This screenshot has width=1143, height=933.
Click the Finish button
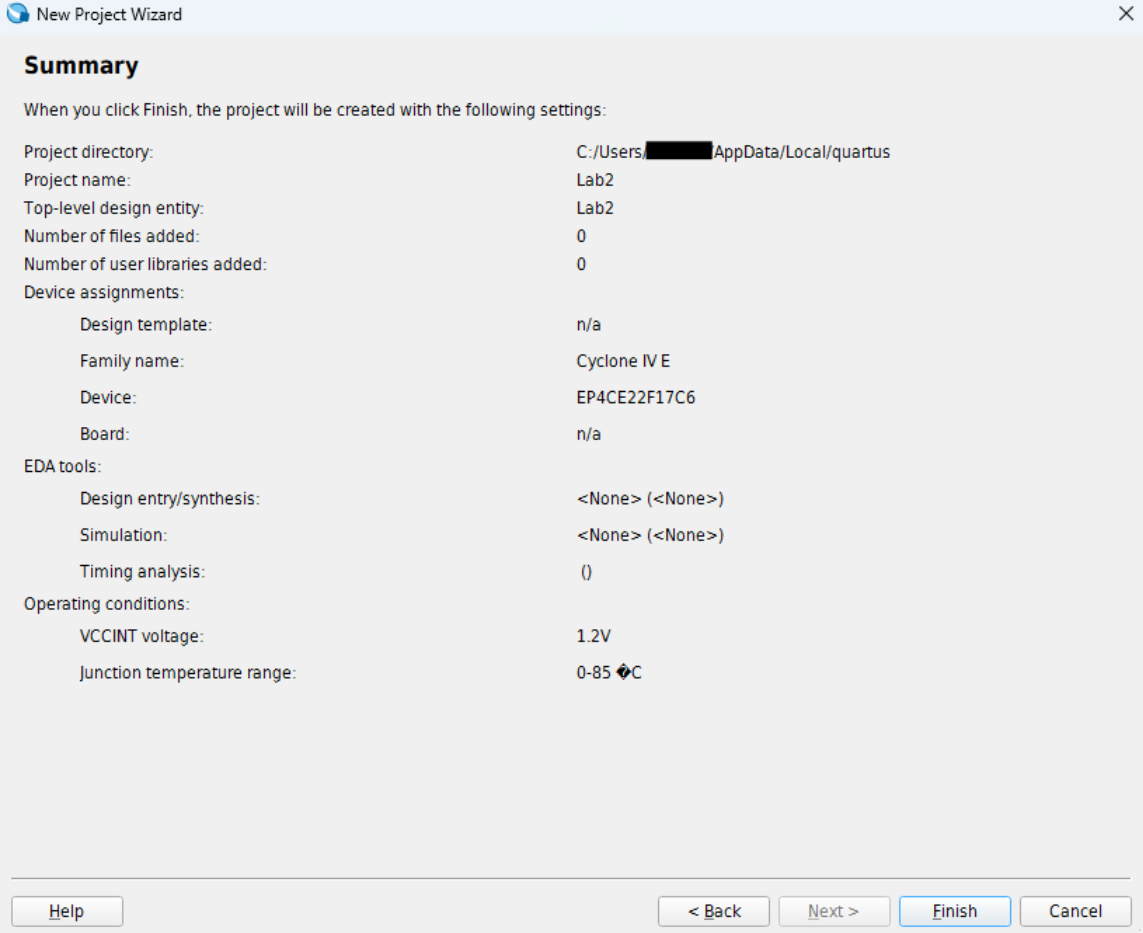click(x=954, y=911)
